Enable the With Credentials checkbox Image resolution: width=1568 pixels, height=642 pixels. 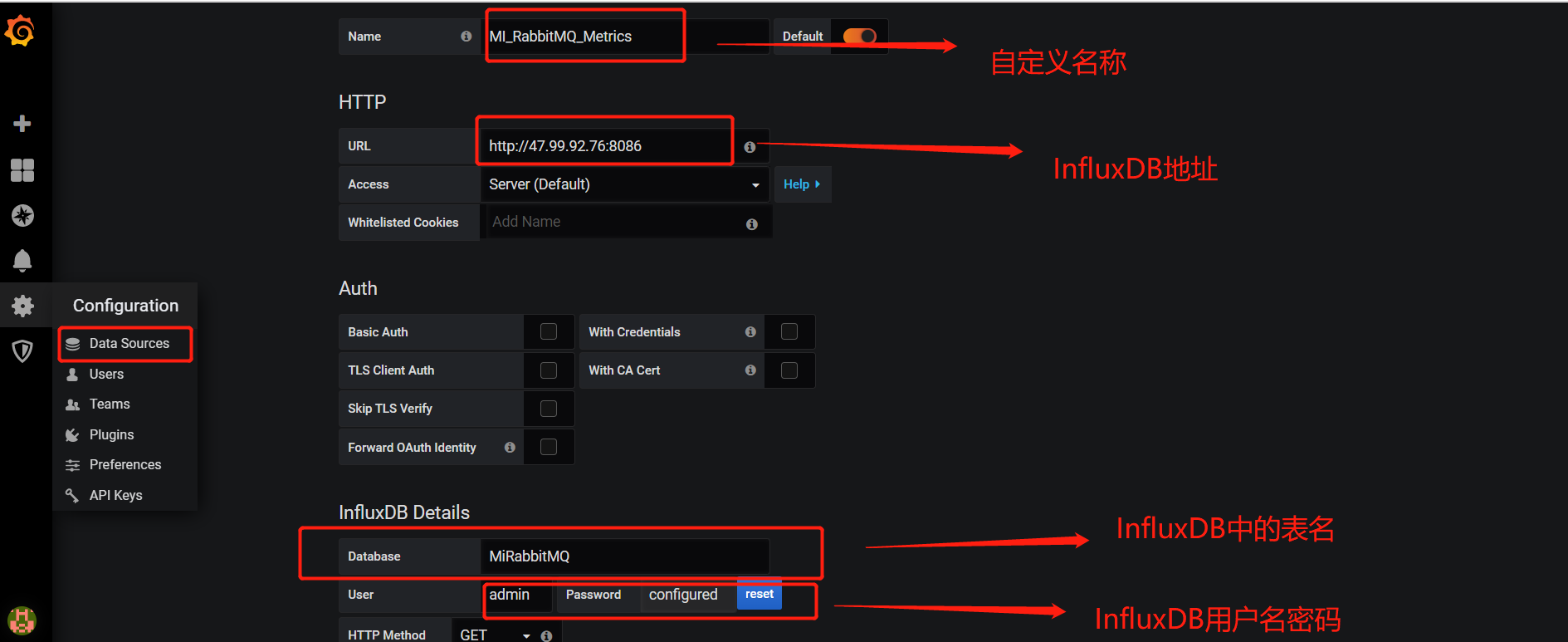(789, 332)
